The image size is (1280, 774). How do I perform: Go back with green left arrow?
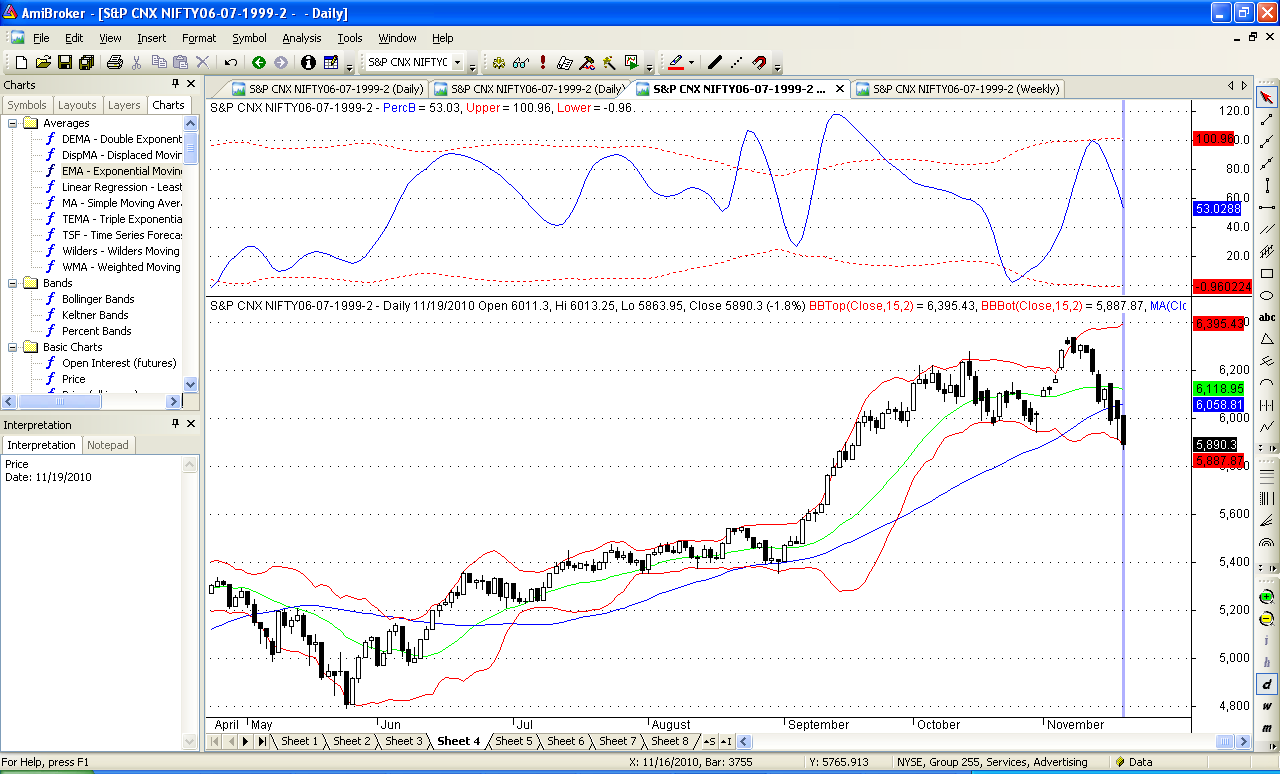pyautogui.click(x=259, y=62)
